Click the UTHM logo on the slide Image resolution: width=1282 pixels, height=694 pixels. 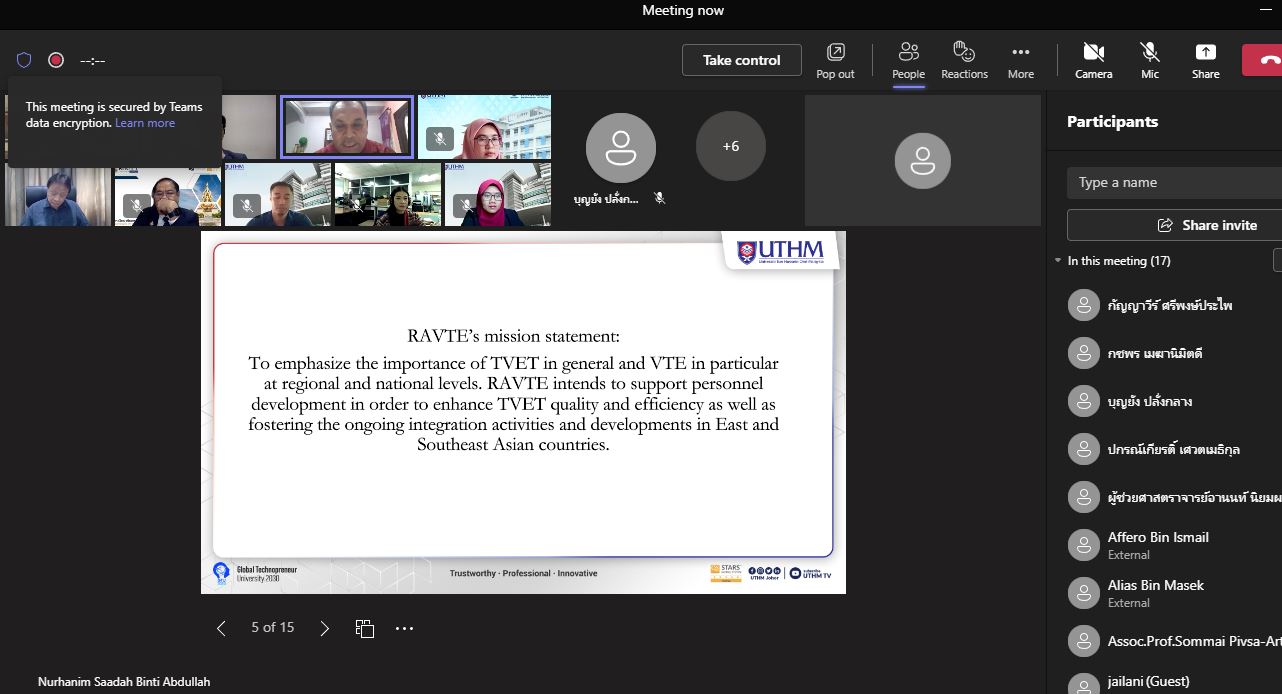pos(780,251)
